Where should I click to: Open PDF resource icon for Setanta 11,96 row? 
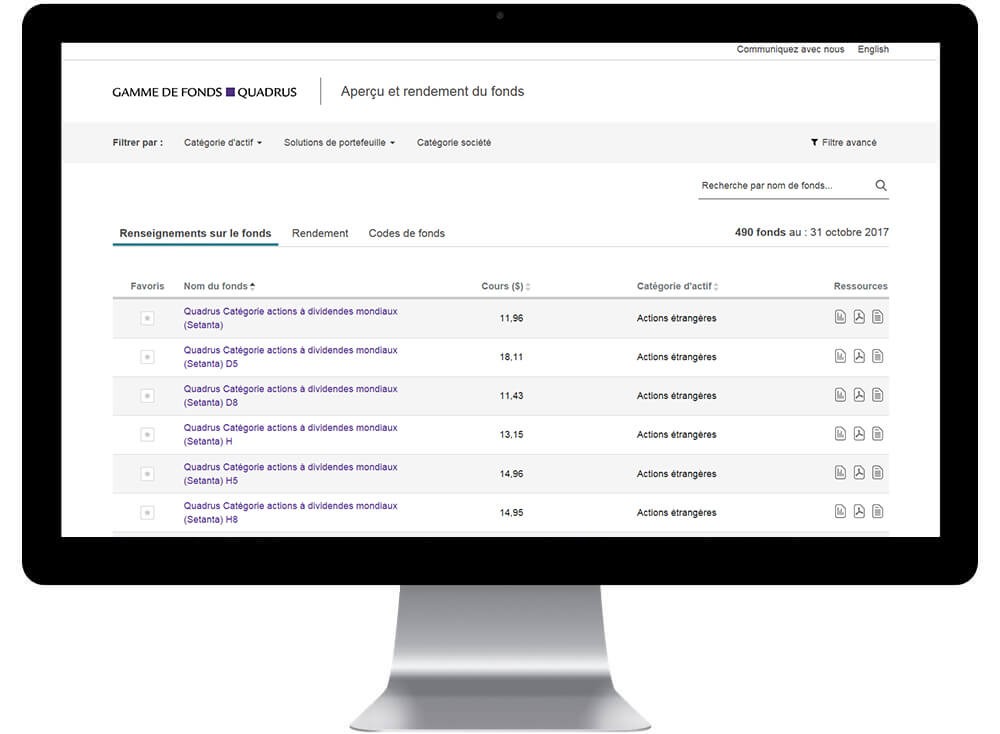pyautogui.click(x=859, y=317)
